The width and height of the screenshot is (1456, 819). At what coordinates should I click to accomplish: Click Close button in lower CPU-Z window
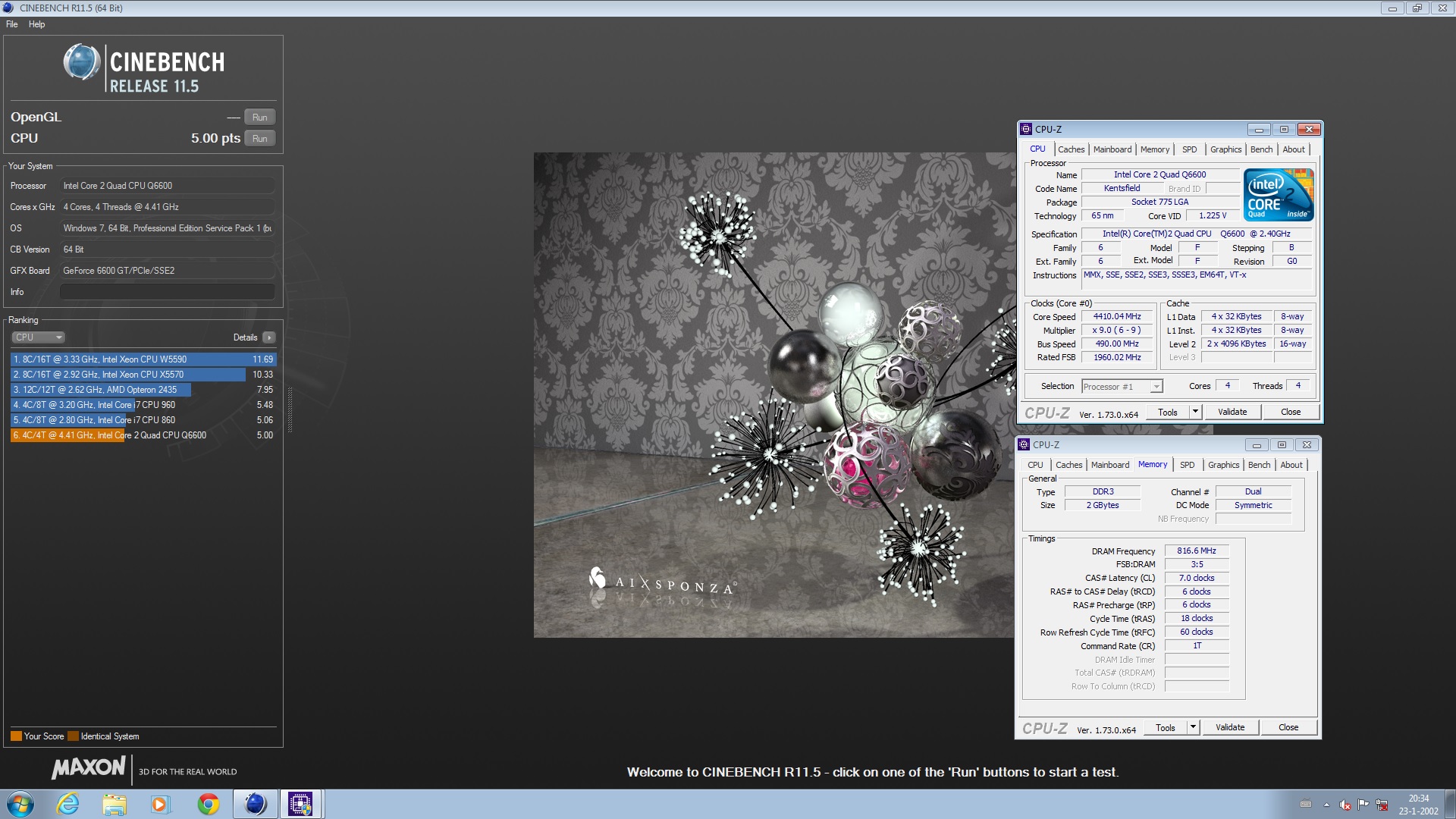tap(1288, 728)
